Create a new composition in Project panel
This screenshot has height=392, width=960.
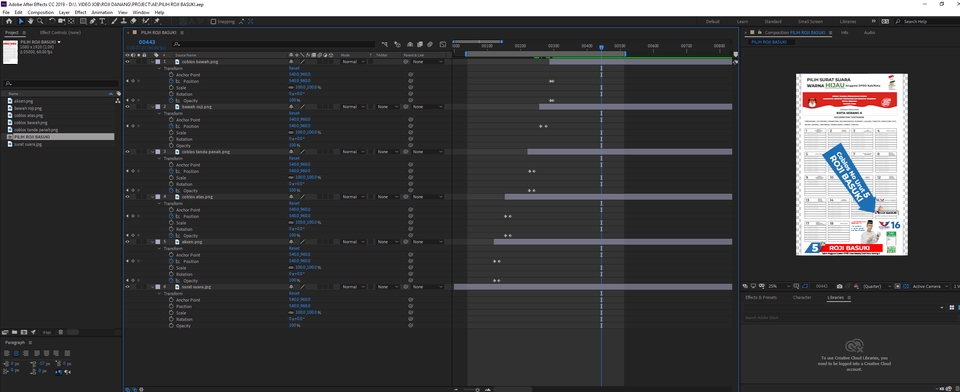coord(24,332)
